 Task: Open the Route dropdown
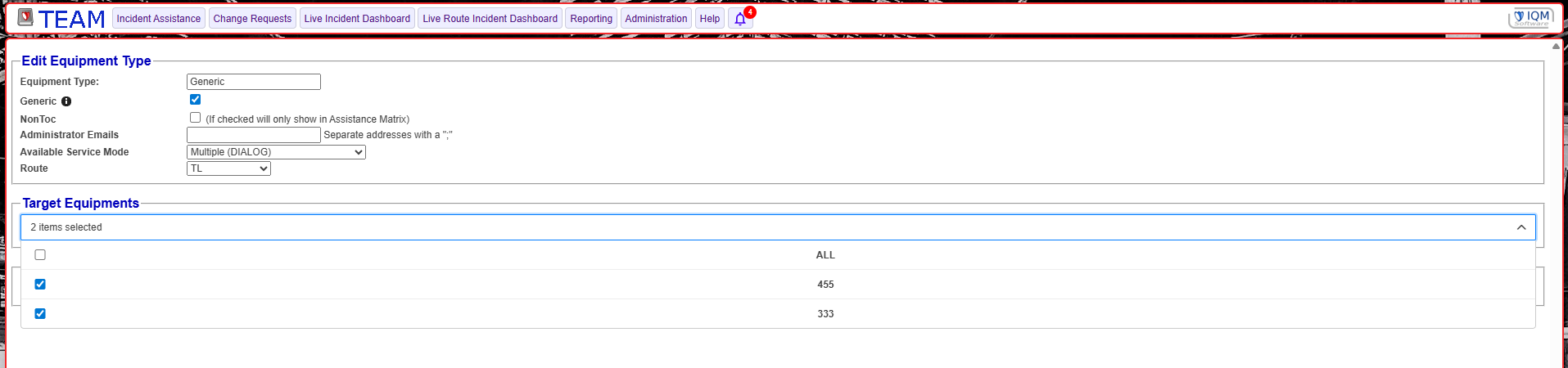[x=228, y=168]
